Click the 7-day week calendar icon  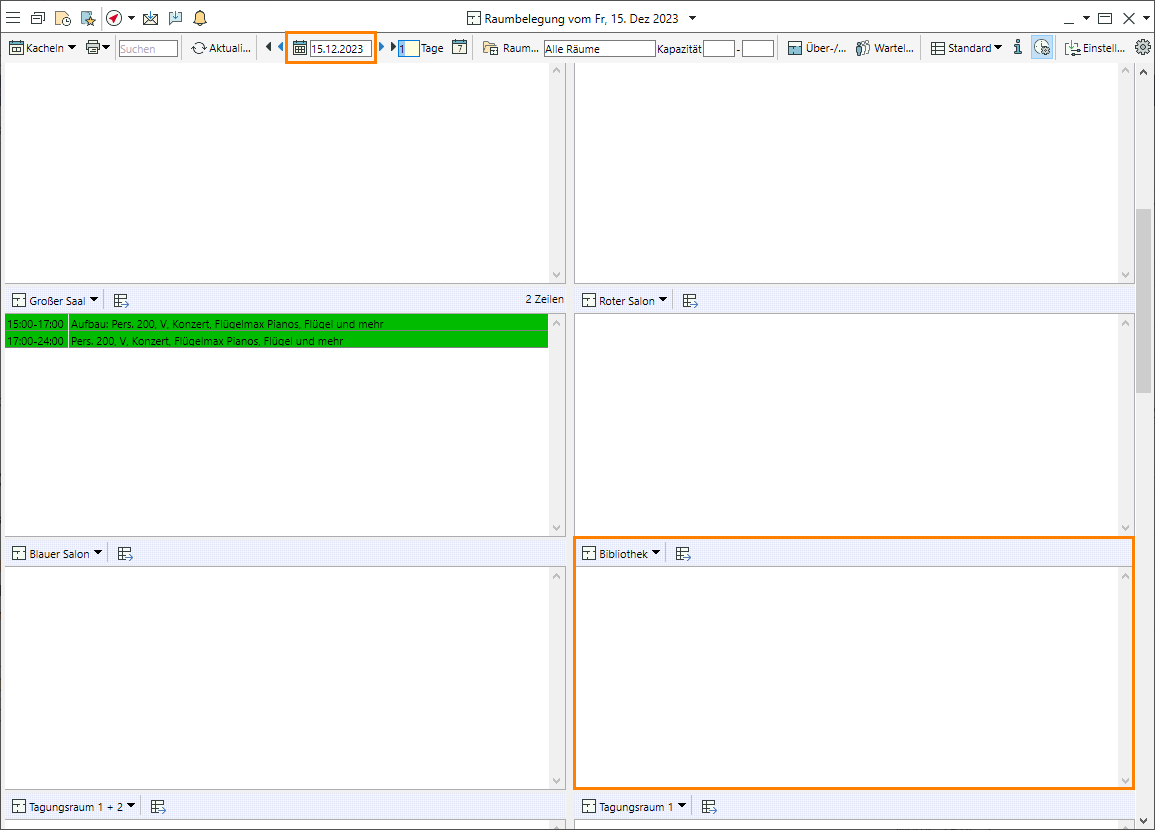459,47
